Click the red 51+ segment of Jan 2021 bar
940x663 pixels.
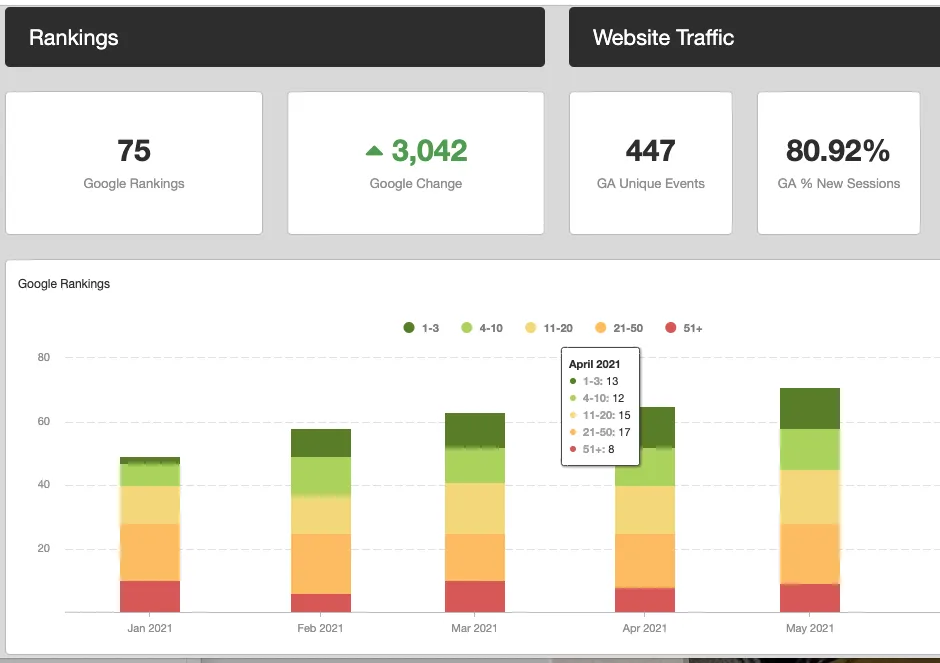[150, 596]
